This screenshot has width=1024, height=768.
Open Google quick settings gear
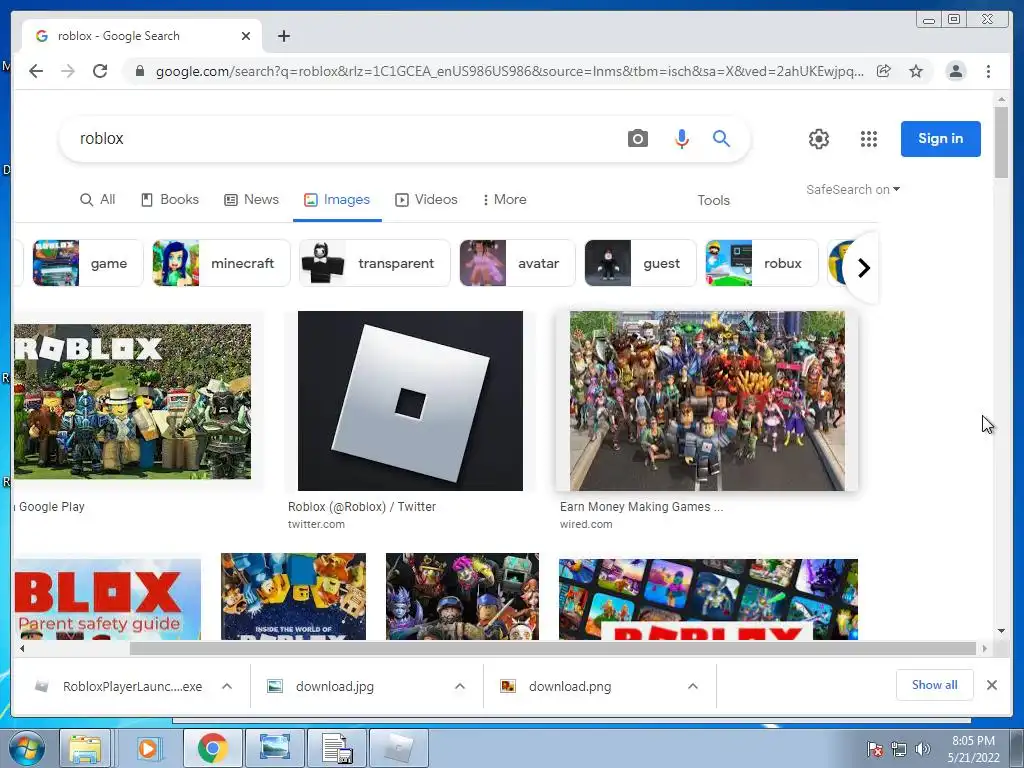click(x=818, y=138)
